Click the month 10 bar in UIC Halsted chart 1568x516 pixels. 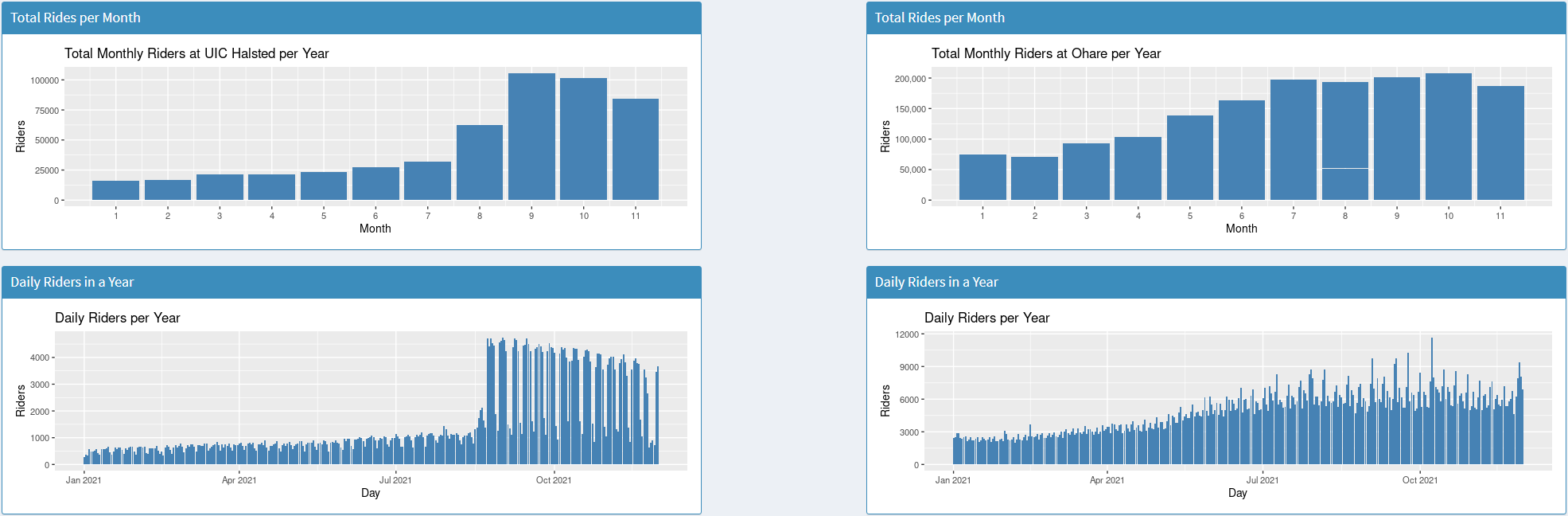pyautogui.click(x=583, y=139)
